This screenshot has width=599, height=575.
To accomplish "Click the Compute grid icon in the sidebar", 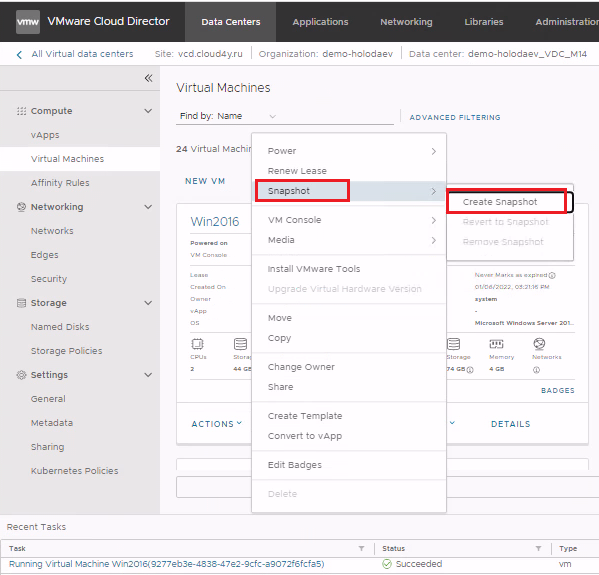I will (x=21, y=111).
